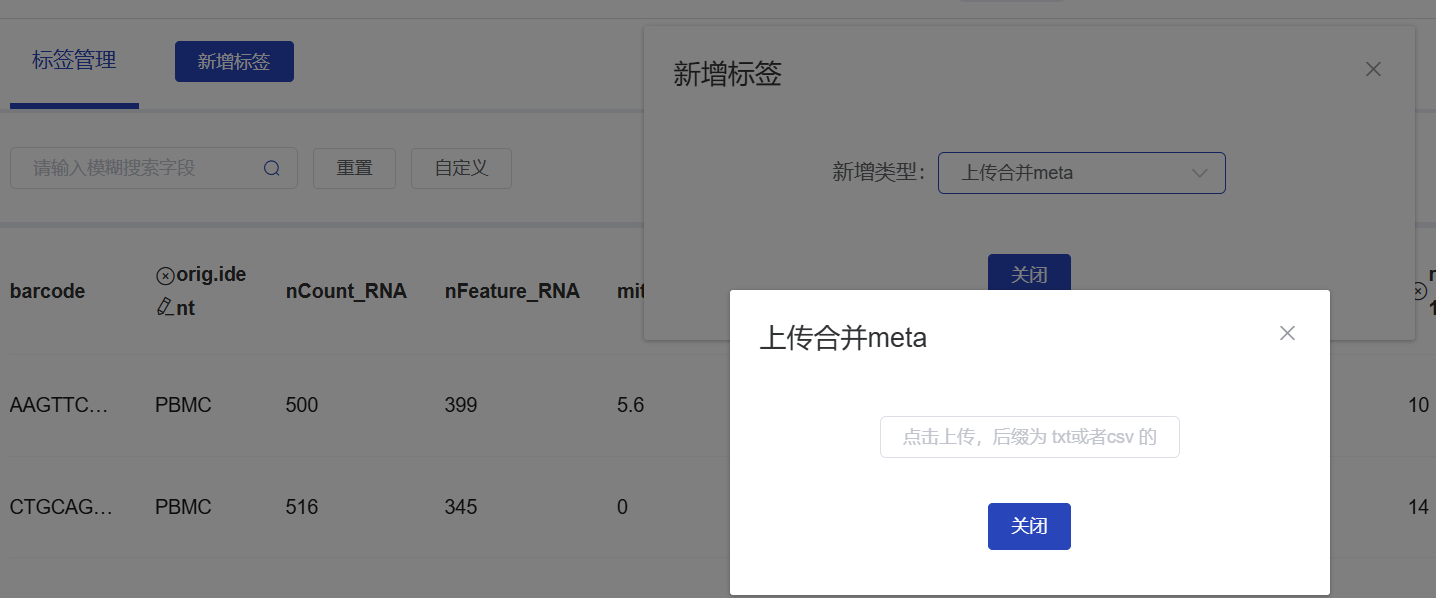Viewport: 1436px width, 598px height.
Task: Open the 上传合并meta type dropdown
Action: tap(1080, 173)
